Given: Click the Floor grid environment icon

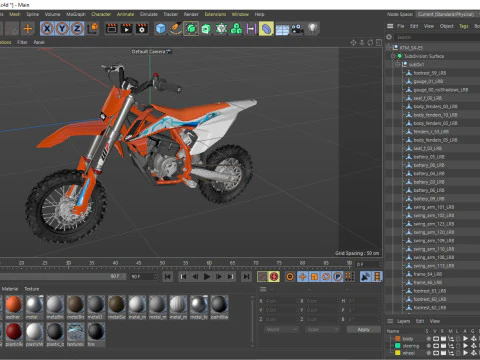Looking at the screenshot, I should [x=282, y=29].
